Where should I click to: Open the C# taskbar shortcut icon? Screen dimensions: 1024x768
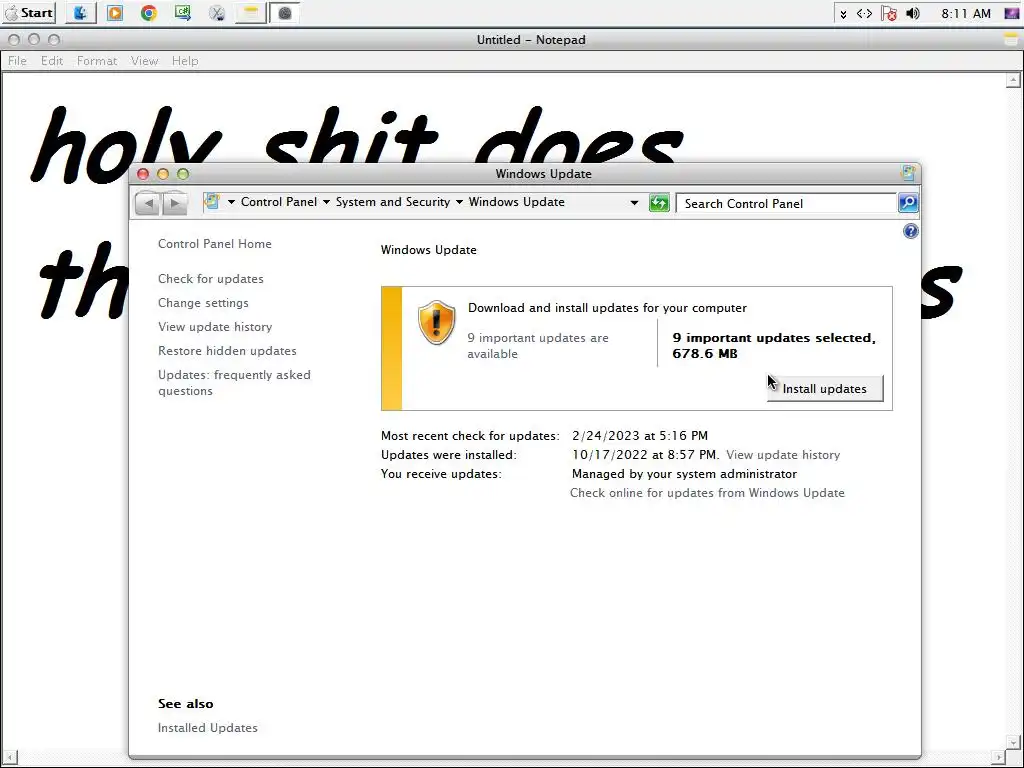coord(183,12)
